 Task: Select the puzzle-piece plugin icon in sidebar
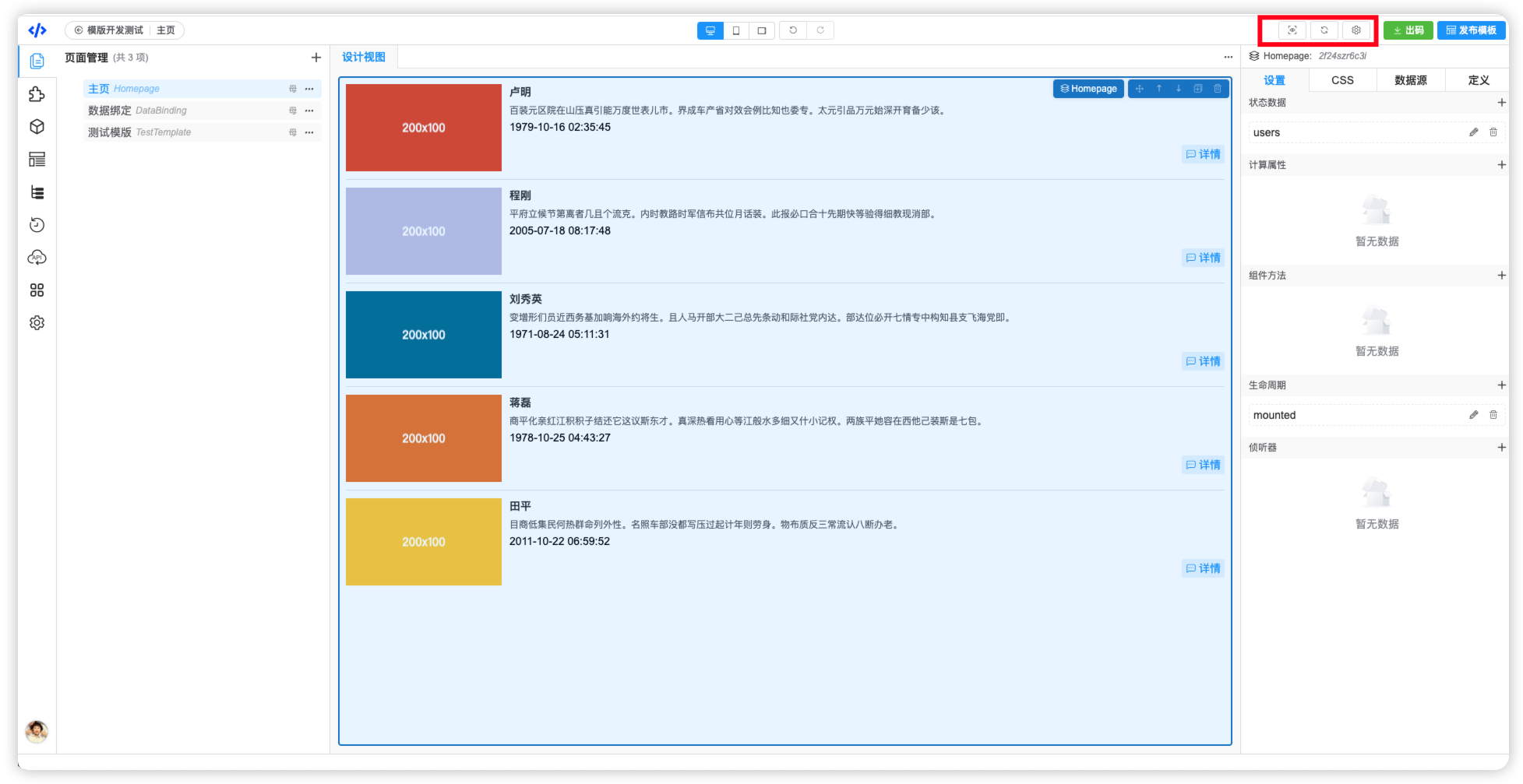37,94
